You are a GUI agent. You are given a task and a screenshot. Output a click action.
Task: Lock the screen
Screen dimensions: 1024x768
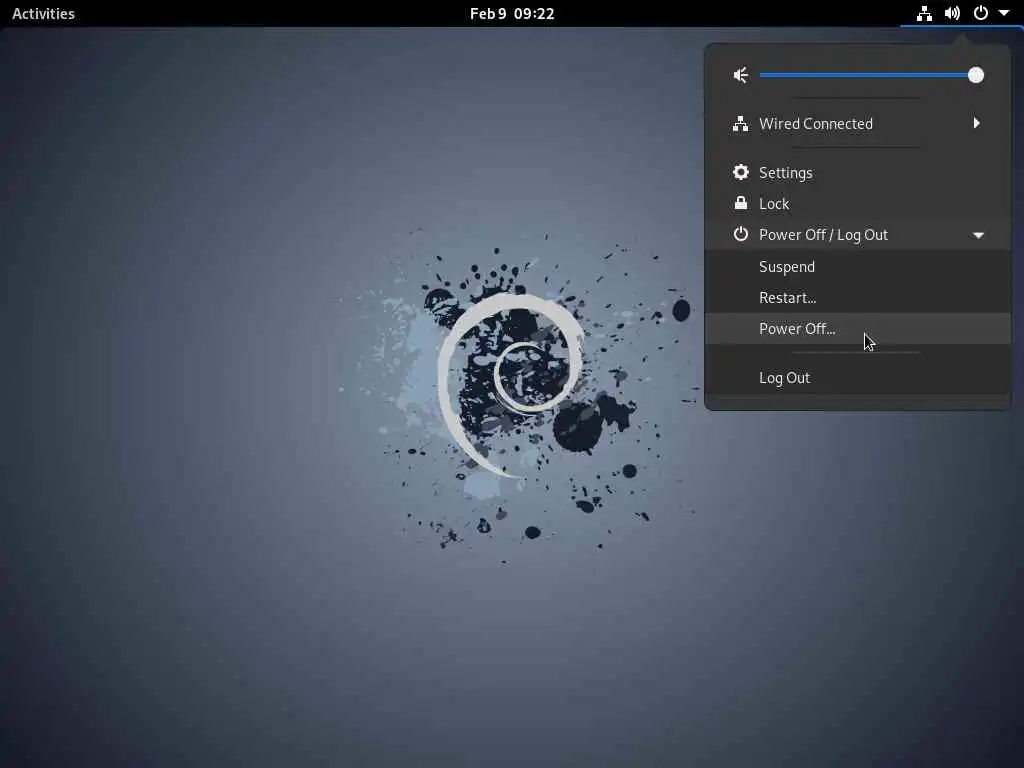857,204
